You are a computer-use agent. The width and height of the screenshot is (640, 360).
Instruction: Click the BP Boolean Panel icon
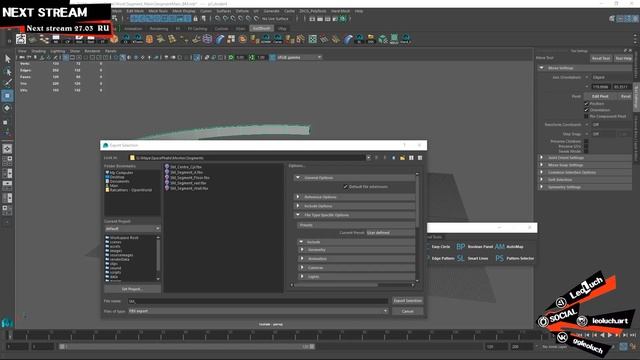pos(461,247)
